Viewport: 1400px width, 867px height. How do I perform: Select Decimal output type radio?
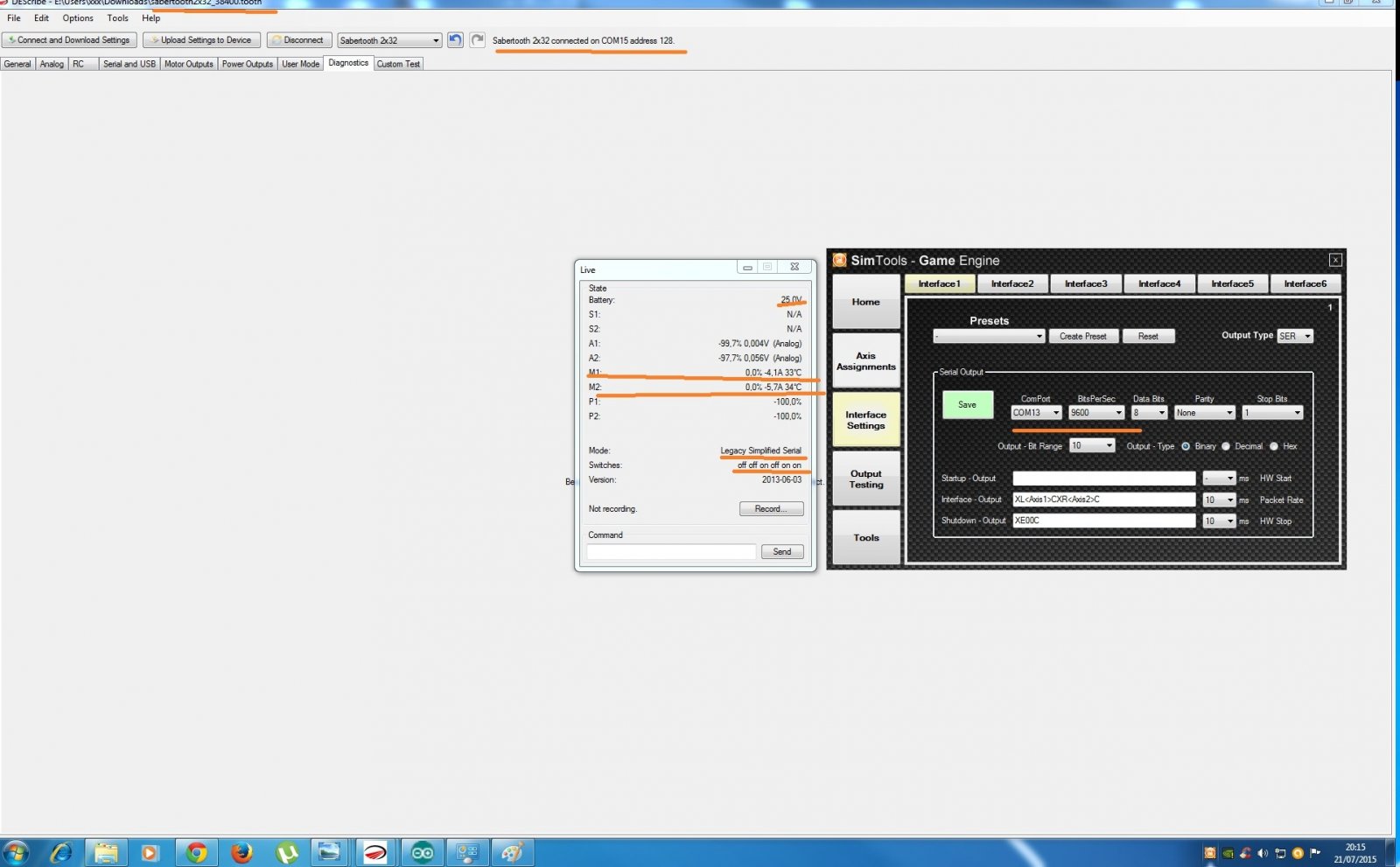[x=1226, y=446]
